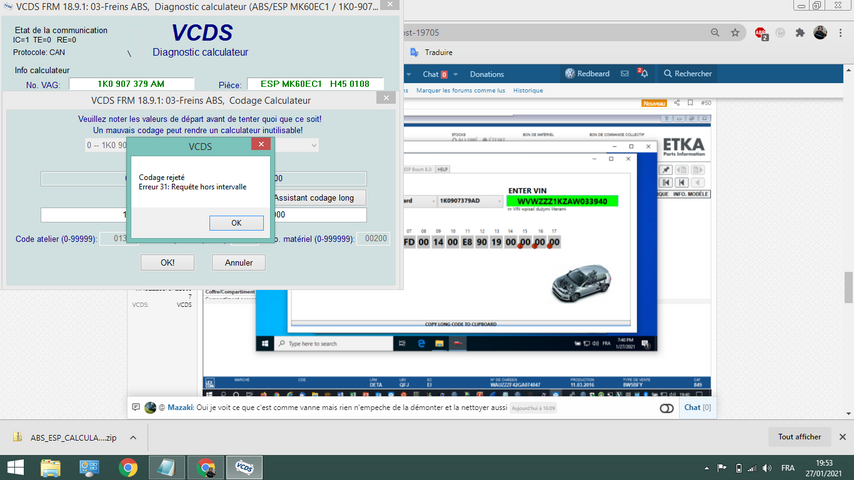The image size is (854, 480).
Task: Open the Historique link
Action: 528,90
